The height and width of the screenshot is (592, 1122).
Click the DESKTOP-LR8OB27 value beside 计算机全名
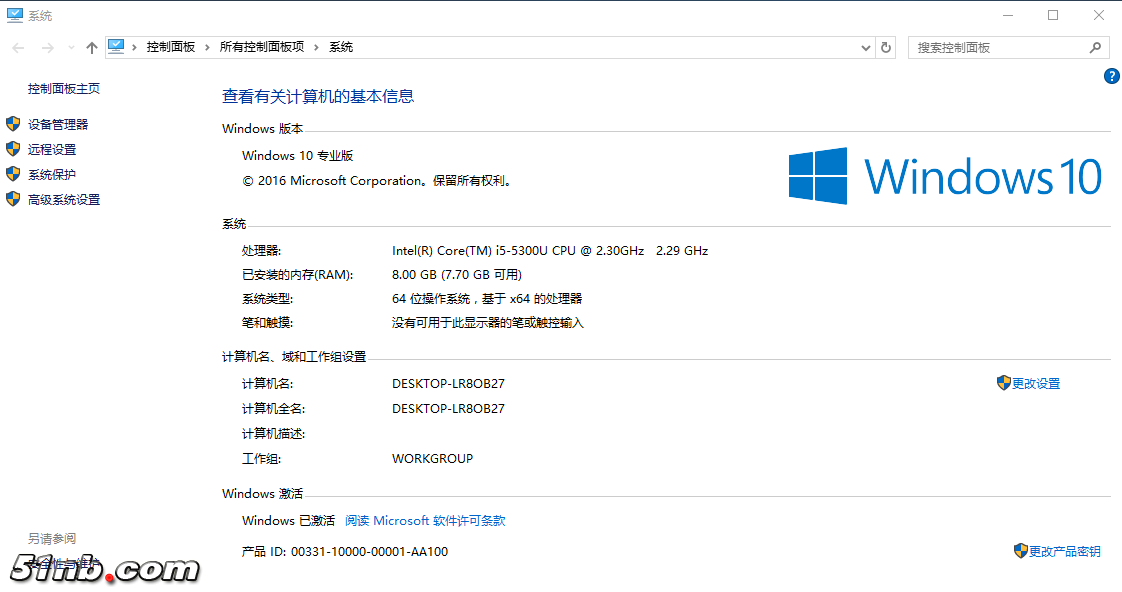click(x=448, y=409)
